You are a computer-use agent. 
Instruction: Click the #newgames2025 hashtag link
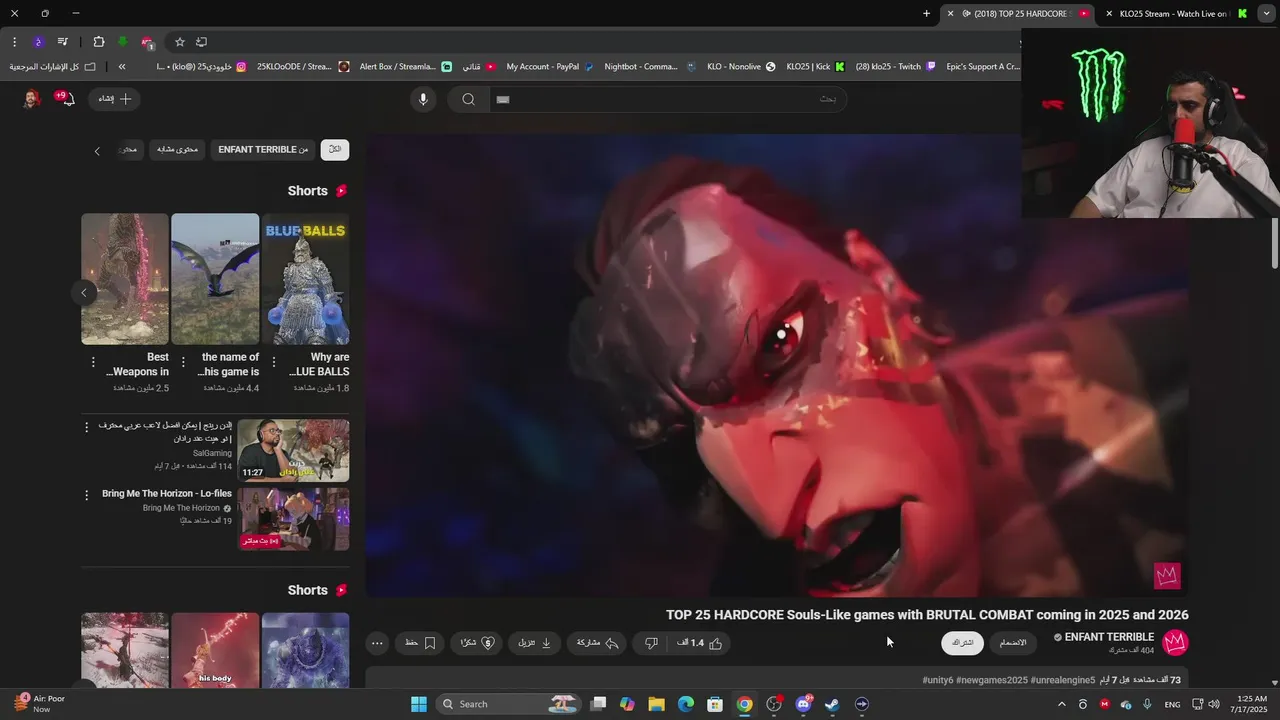pyautogui.click(x=992, y=680)
